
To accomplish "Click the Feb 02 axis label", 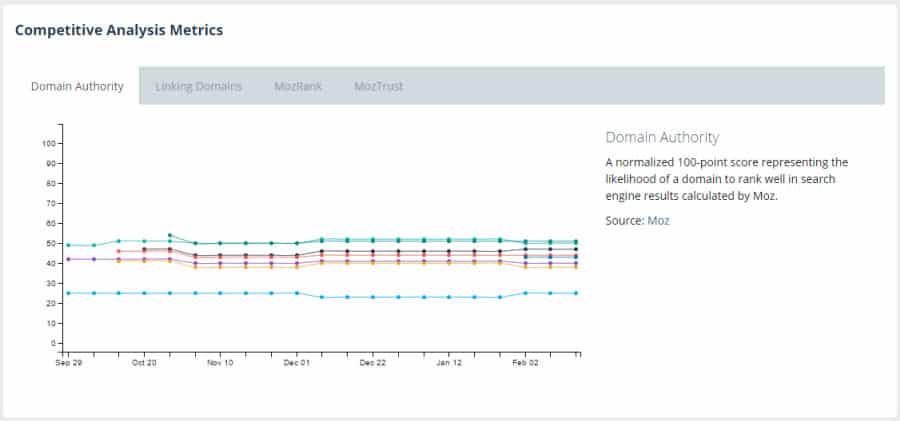I will pos(525,363).
